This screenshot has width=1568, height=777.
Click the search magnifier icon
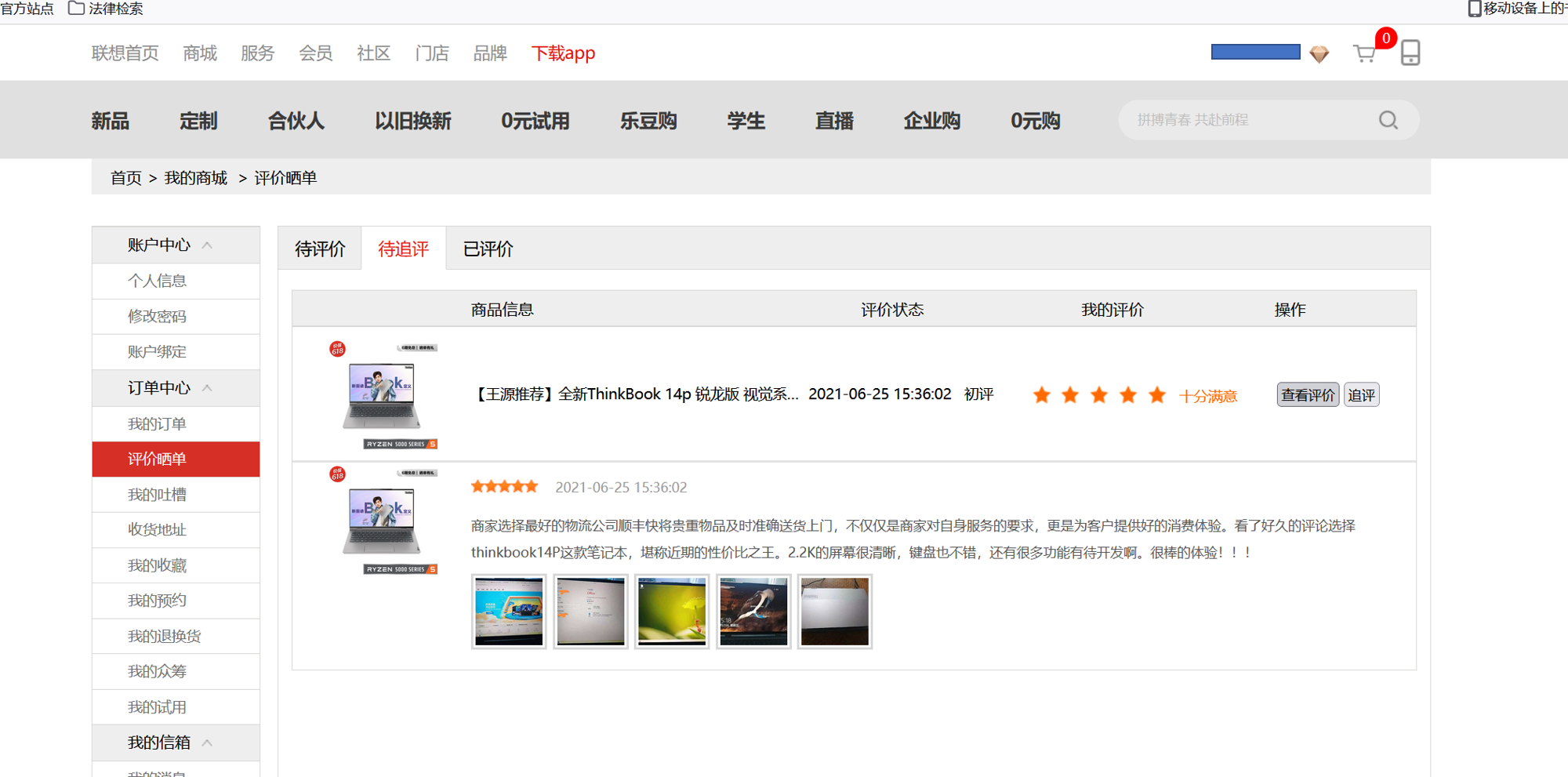(1388, 120)
